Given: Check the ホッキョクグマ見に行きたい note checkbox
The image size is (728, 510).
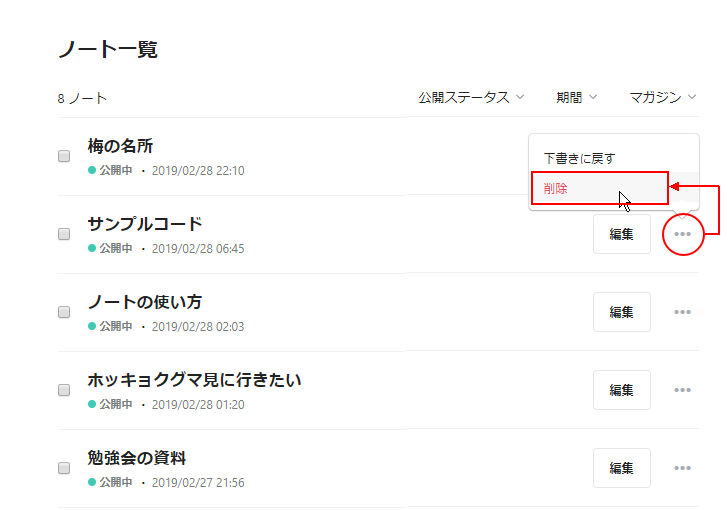Looking at the screenshot, I should [x=64, y=390].
